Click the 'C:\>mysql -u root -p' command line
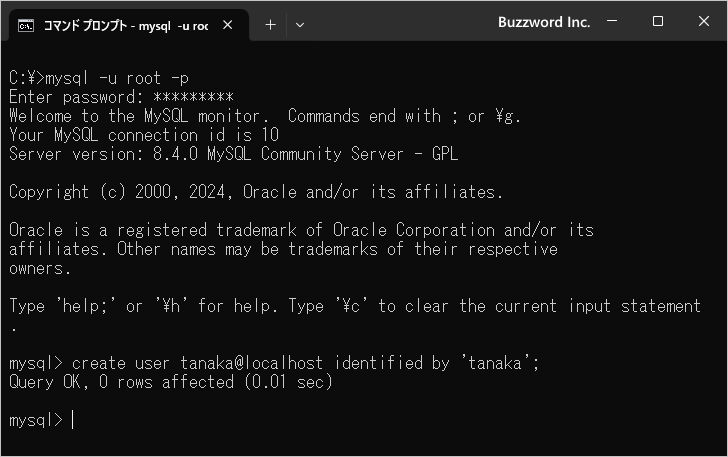This screenshot has height=457, width=728. coord(98,78)
